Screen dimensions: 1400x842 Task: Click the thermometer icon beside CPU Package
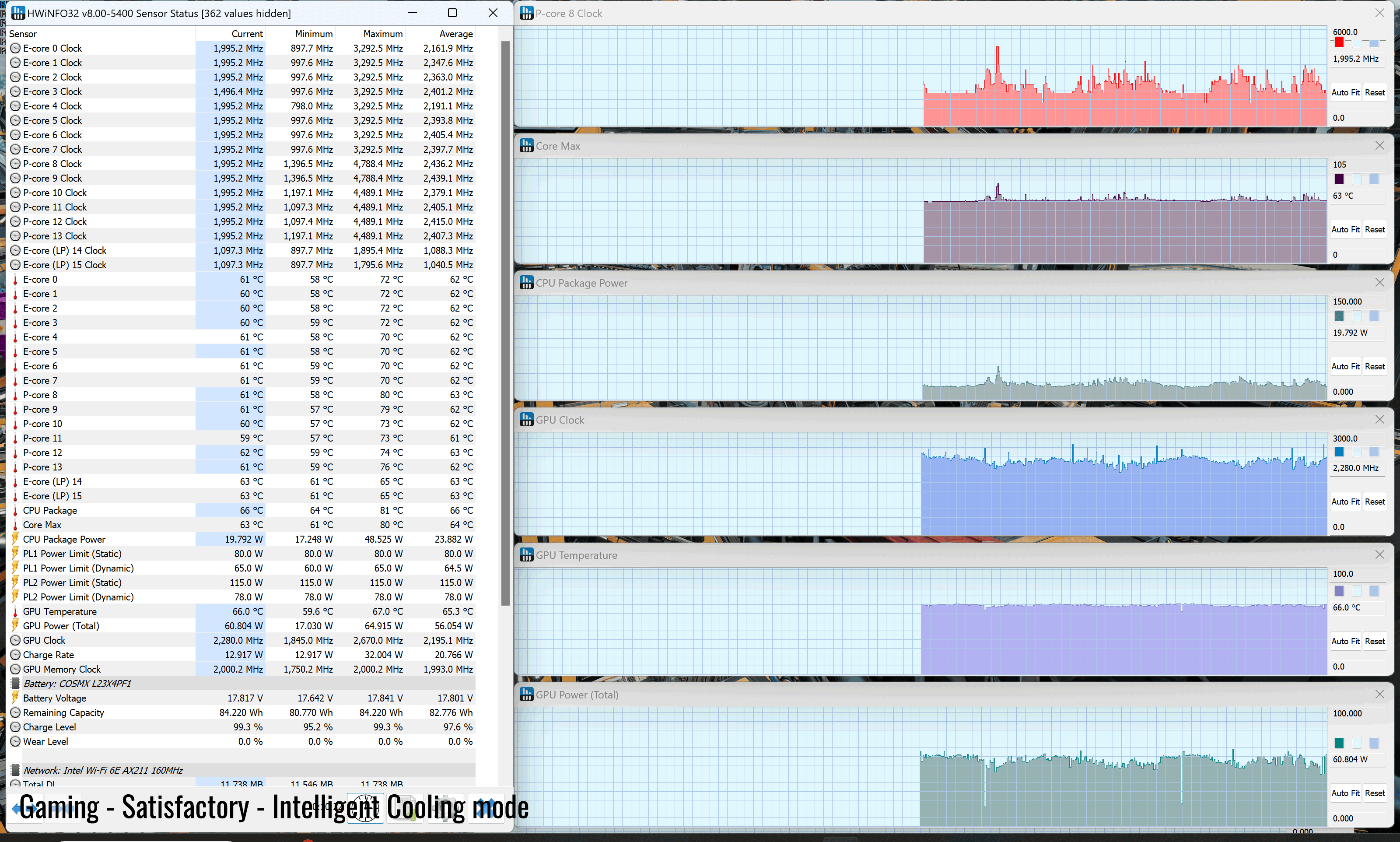(15, 510)
